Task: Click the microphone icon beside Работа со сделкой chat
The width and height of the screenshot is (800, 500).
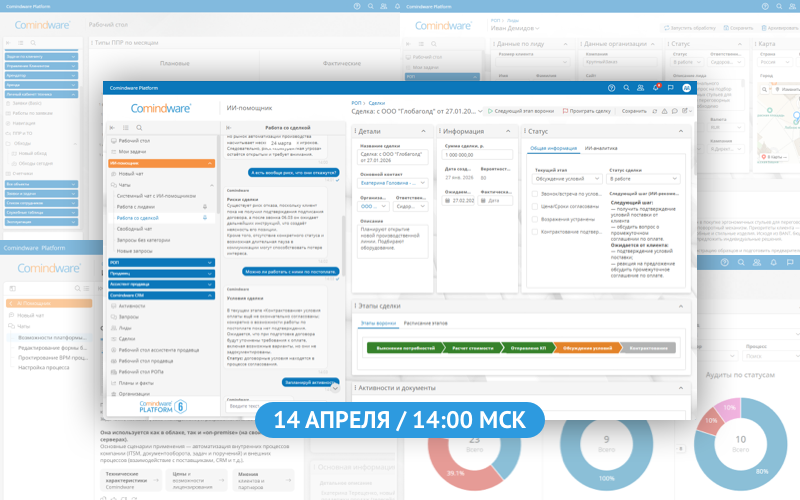Action: (205, 218)
